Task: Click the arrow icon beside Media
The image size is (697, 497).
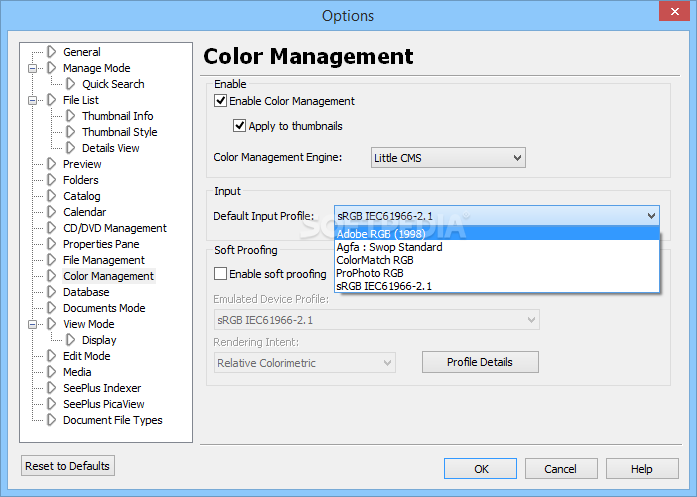Action: (x=52, y=372)
